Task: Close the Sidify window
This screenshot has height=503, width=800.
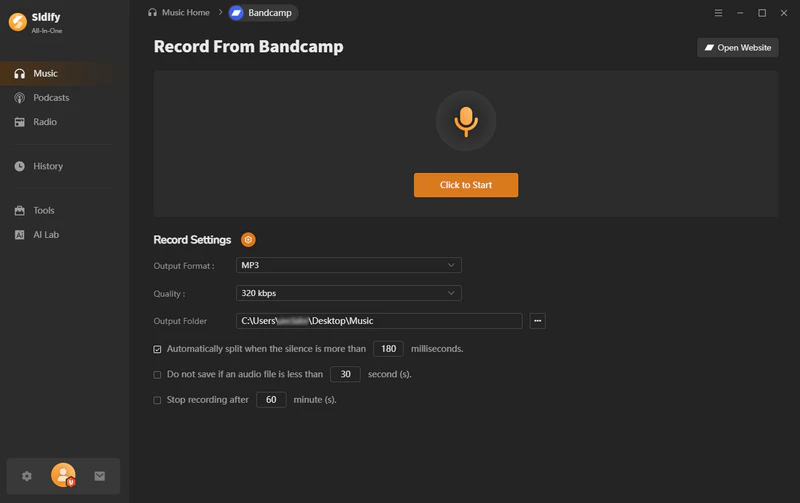Action: tap(784, 13)
